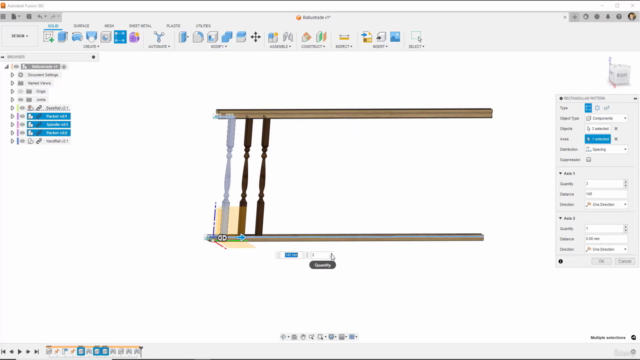Select the Create Sketch tool
The height and width of the screenshot is (360, 640).
[49, 37]
